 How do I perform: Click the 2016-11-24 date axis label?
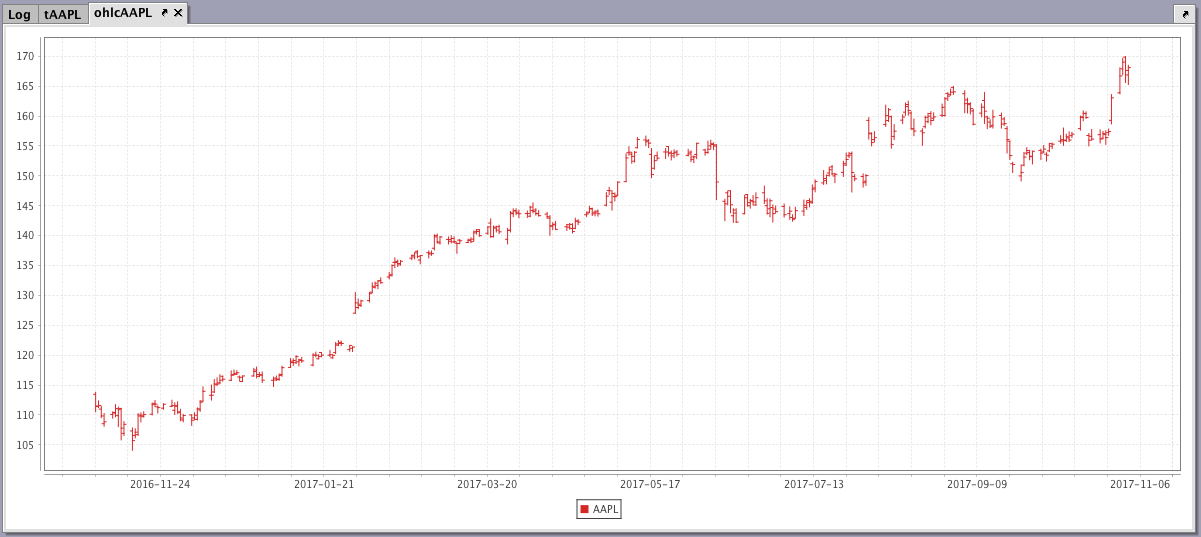(160, 485)
